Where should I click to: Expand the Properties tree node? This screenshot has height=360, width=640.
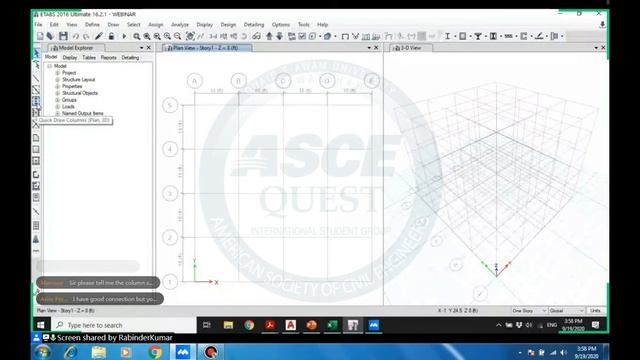(58, 86)
